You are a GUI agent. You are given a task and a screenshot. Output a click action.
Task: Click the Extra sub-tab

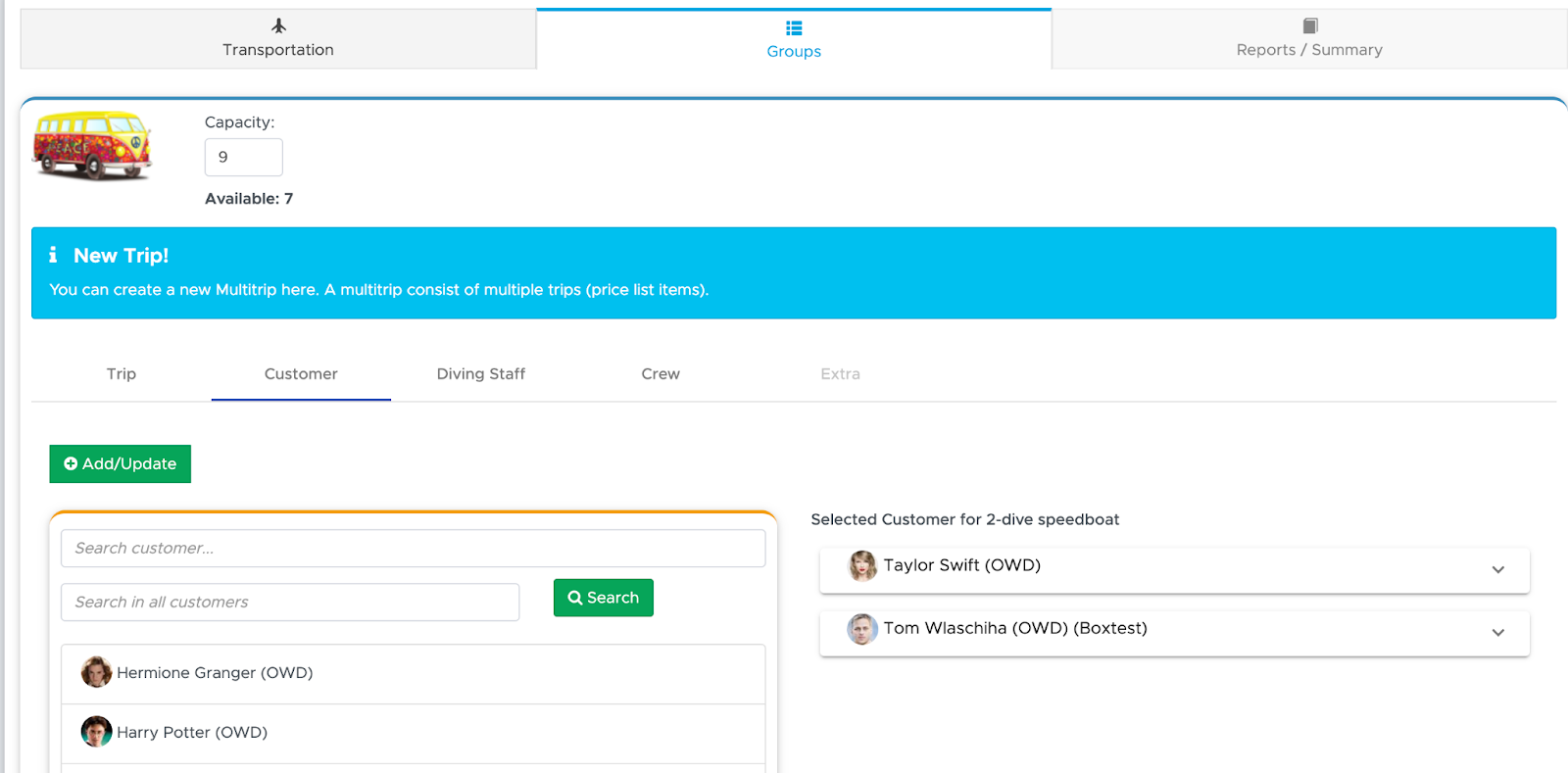click(840, 374)
